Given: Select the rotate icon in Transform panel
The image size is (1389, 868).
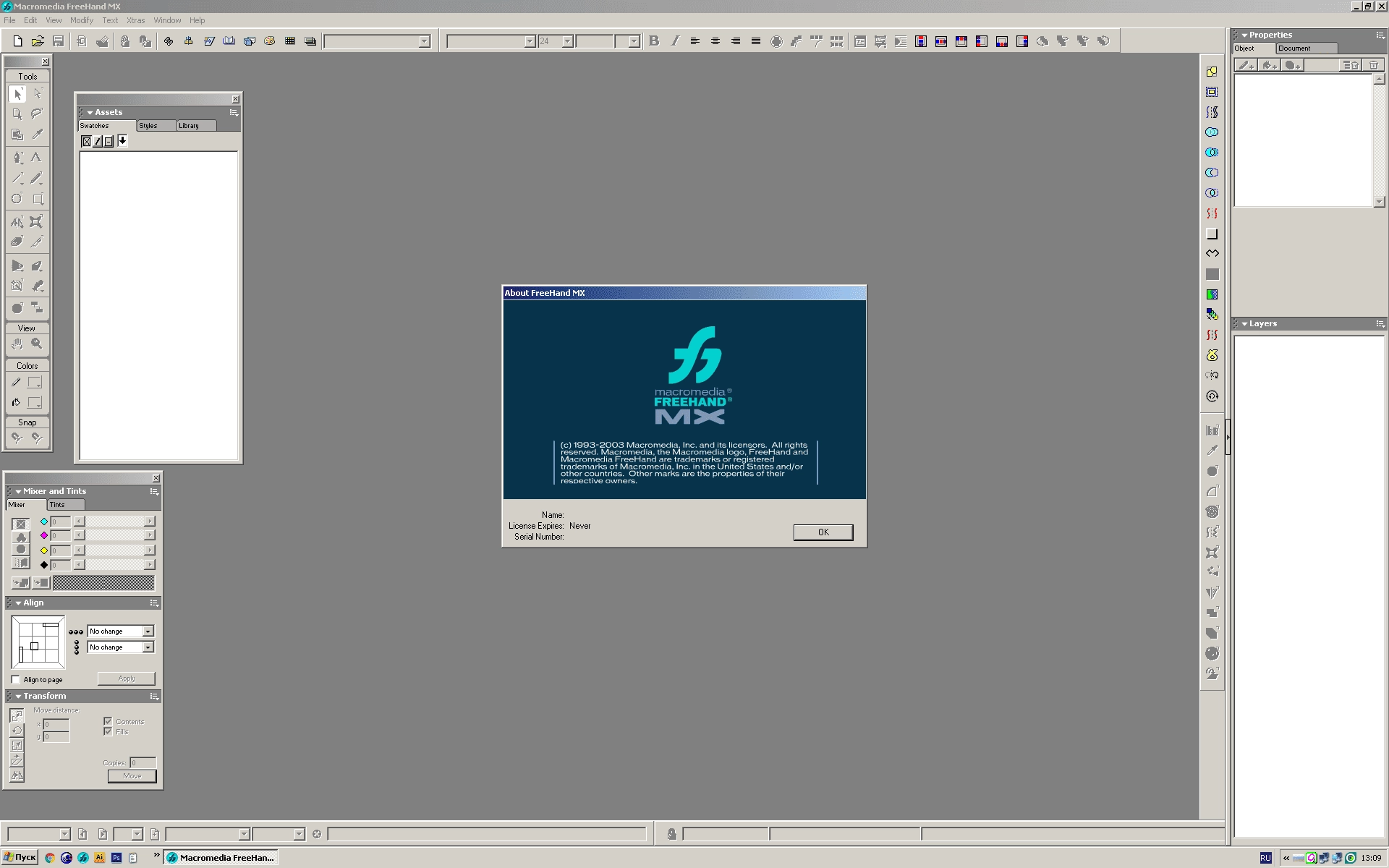Looking at the screenshot, I should [x=17, y=731].
